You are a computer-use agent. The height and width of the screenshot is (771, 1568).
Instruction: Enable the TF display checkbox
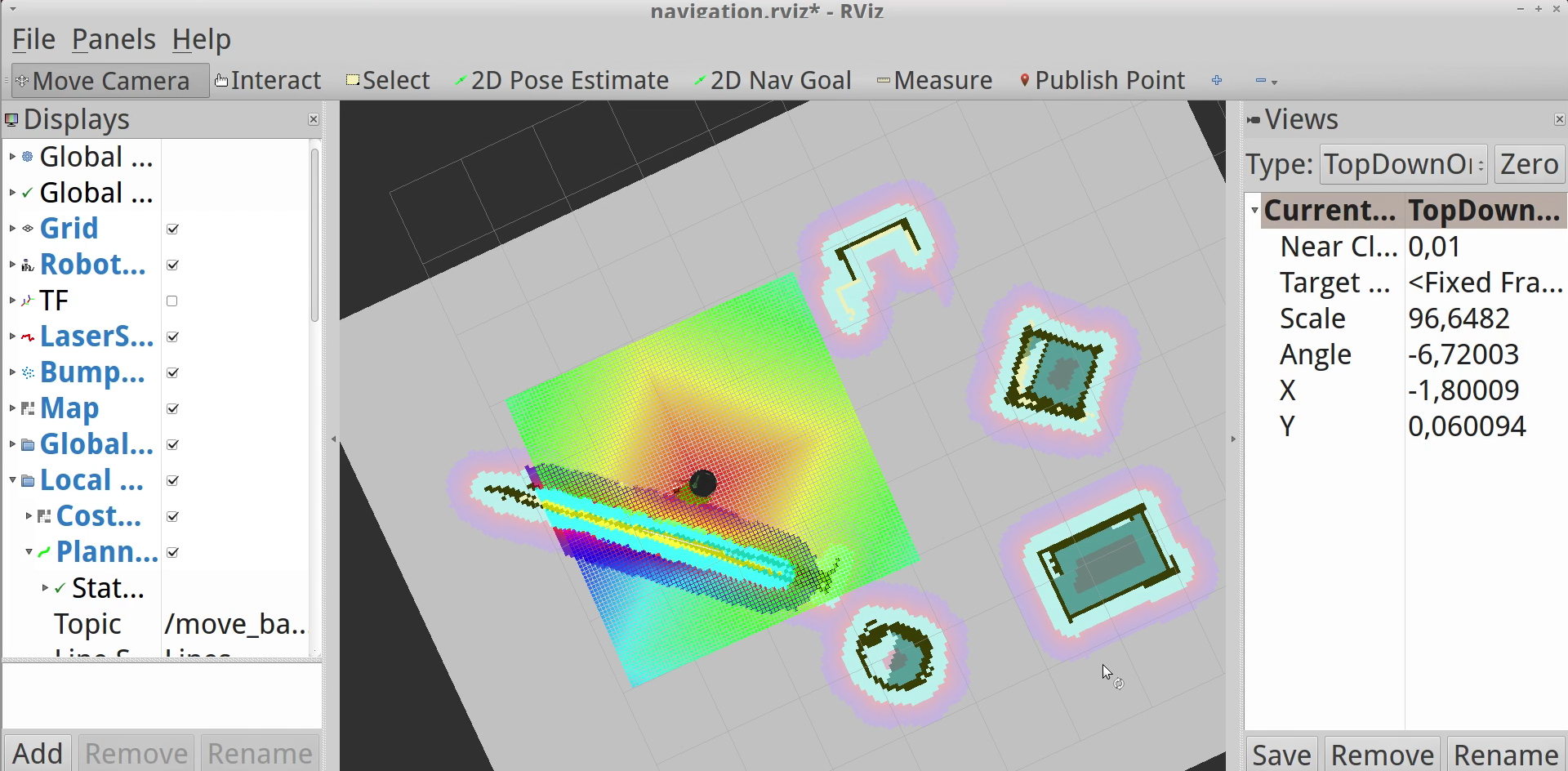pos(172,301)
